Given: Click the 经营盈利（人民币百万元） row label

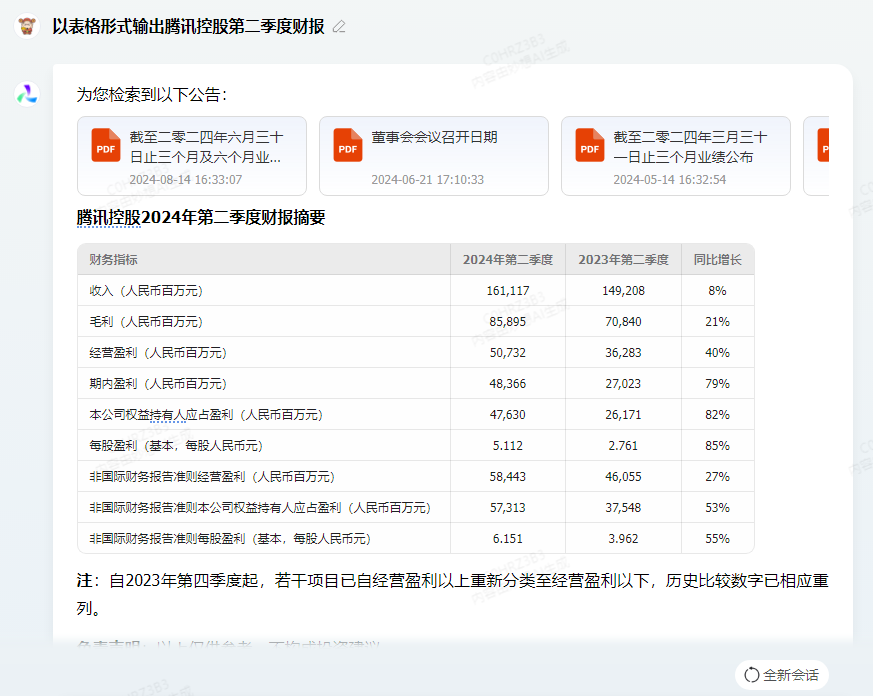Looking at the screenshot, I should coord(158,353).
